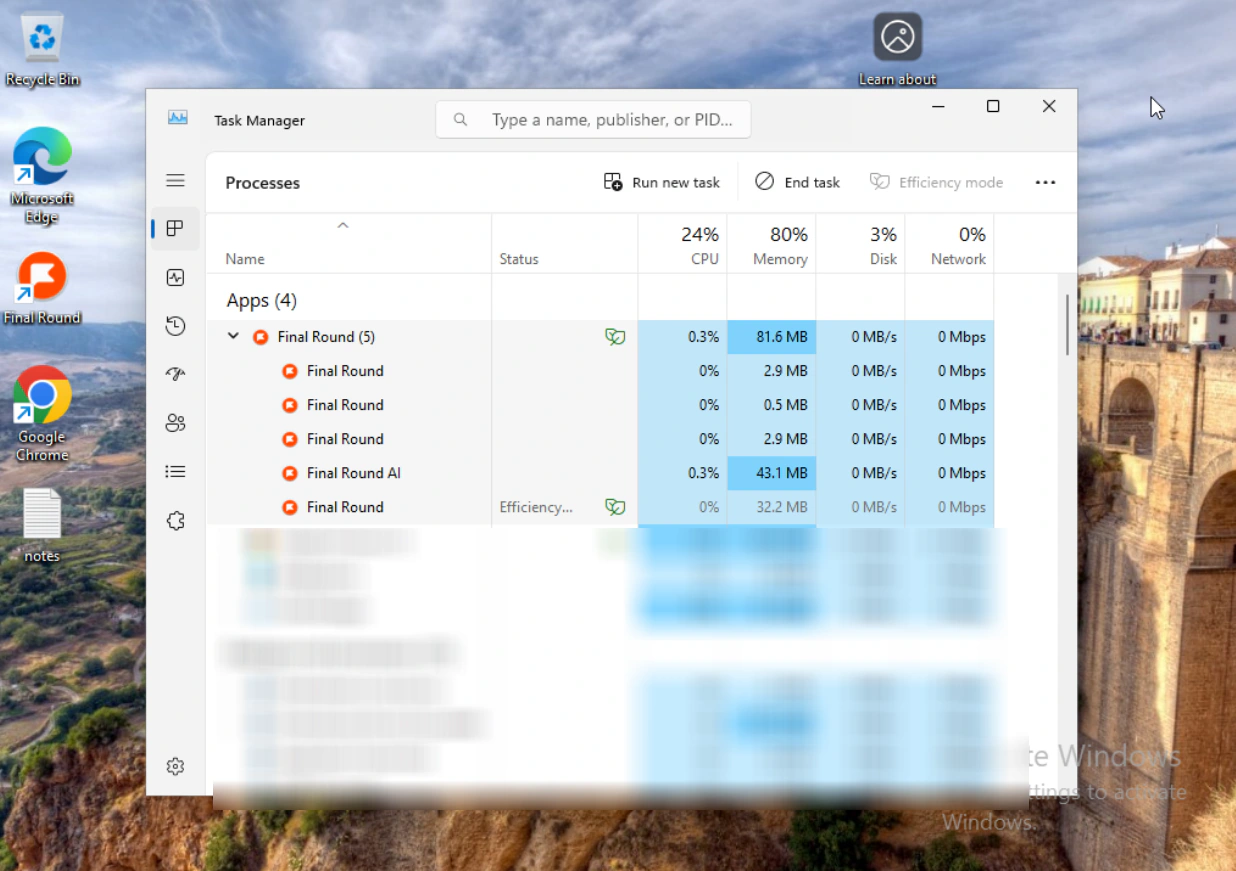Click the 0.3% CPU cell of Final Round AI
Viewport: 1236px width, 871px height.
(682, 473)
